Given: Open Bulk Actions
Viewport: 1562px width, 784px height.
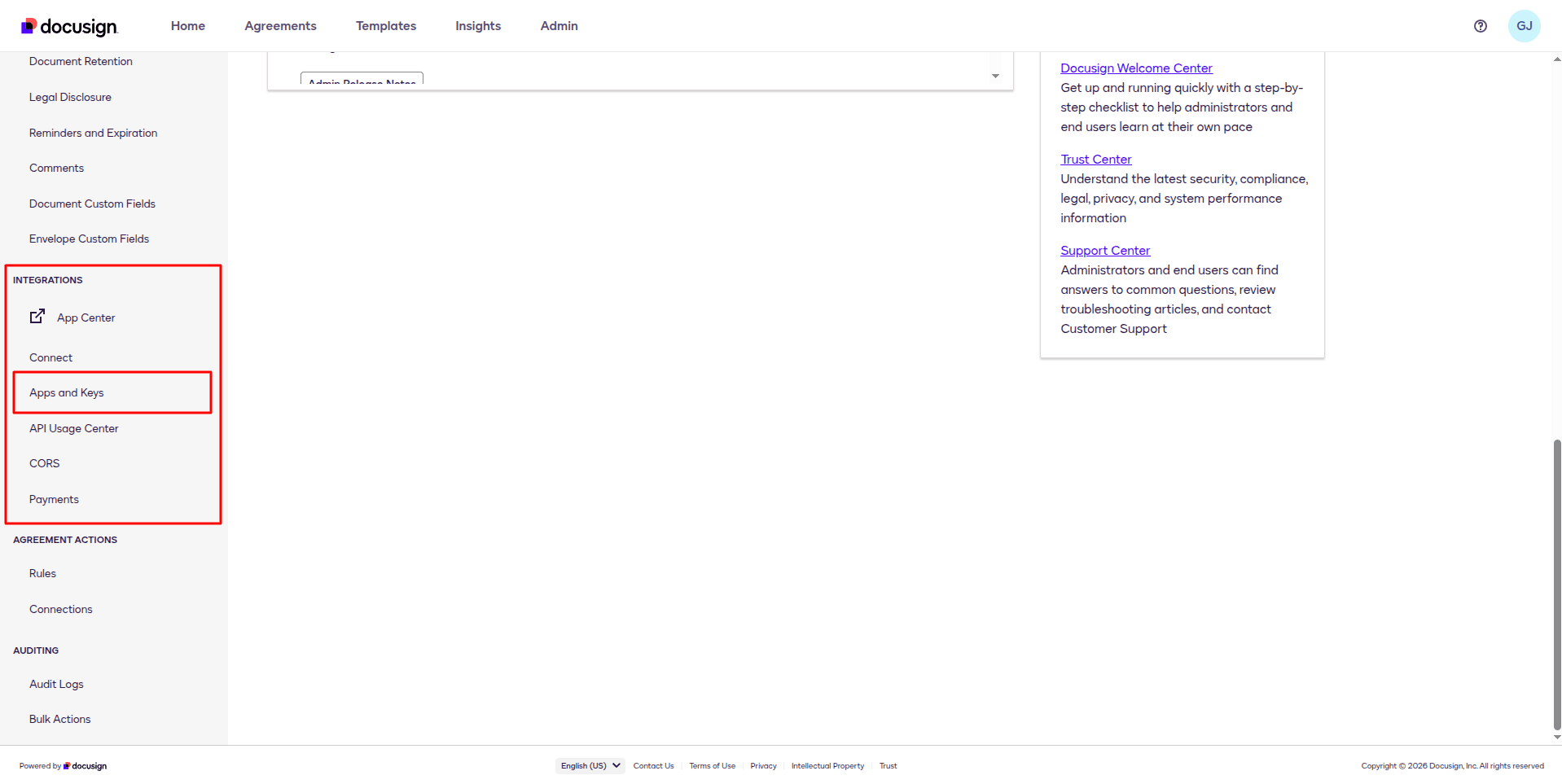Looking at the screenshot, I should (x=59, y=719).
